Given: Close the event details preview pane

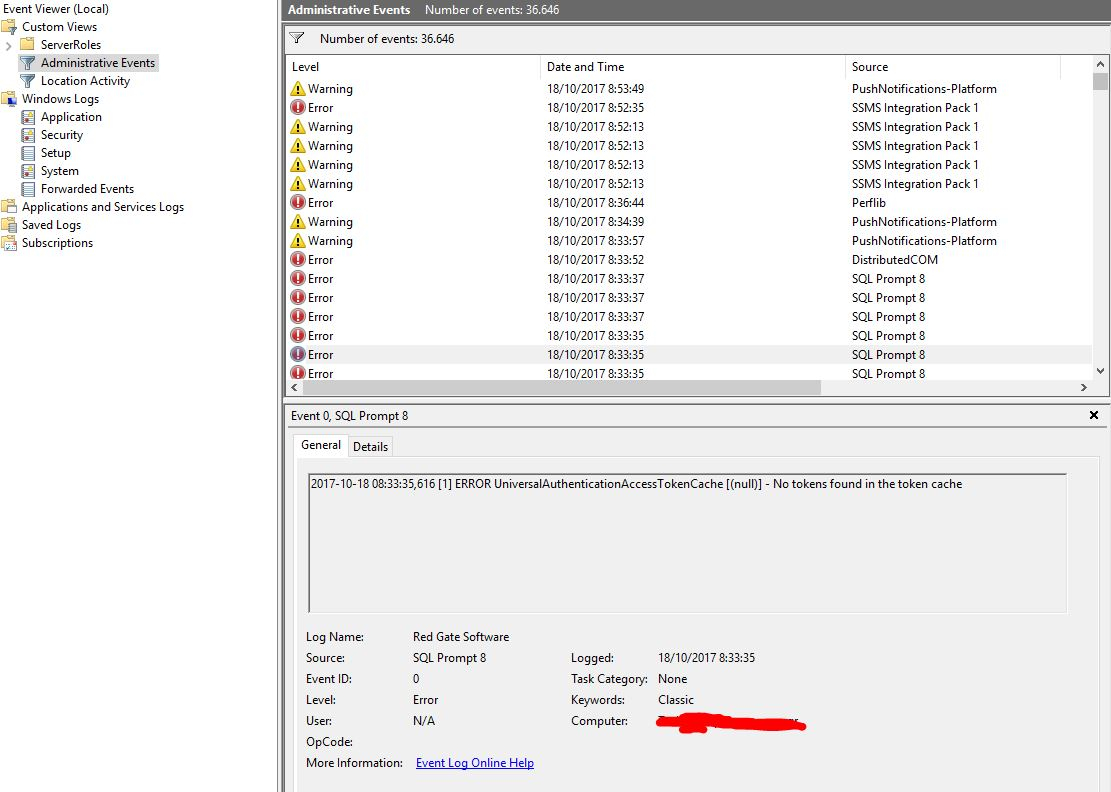Looking at the screenshot, I should point(1094,415).
